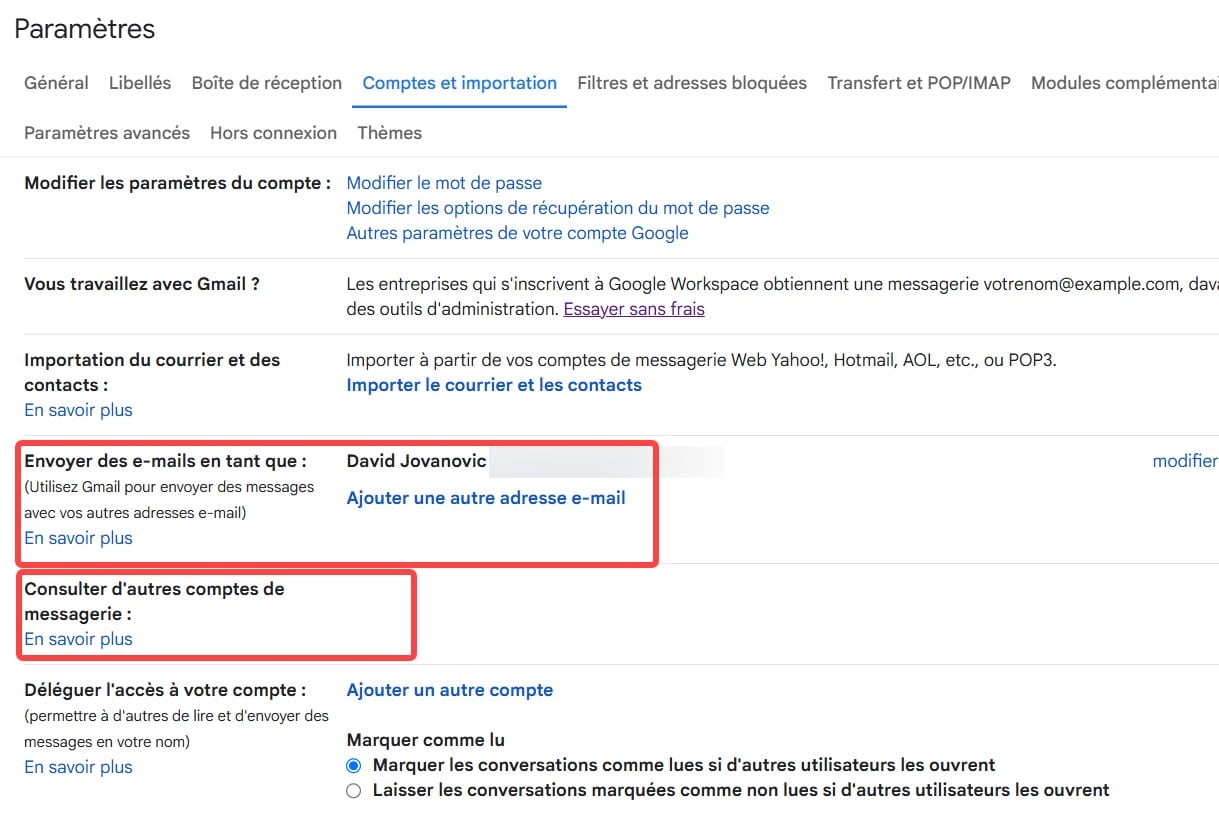1219x827 pixels.
Task: Open Autres paramètres de votre compte Google
Action: click(x=517, y=233)
